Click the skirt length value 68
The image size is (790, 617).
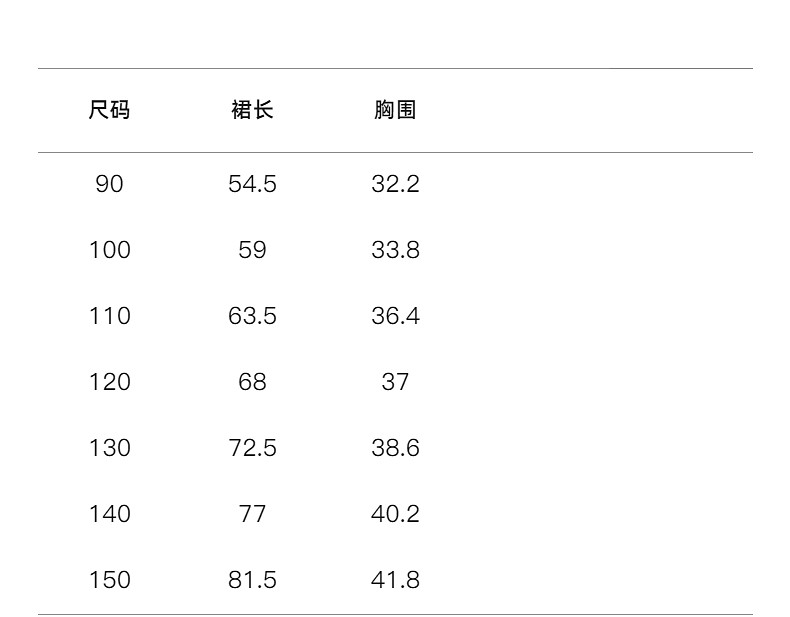pos(252,382)
